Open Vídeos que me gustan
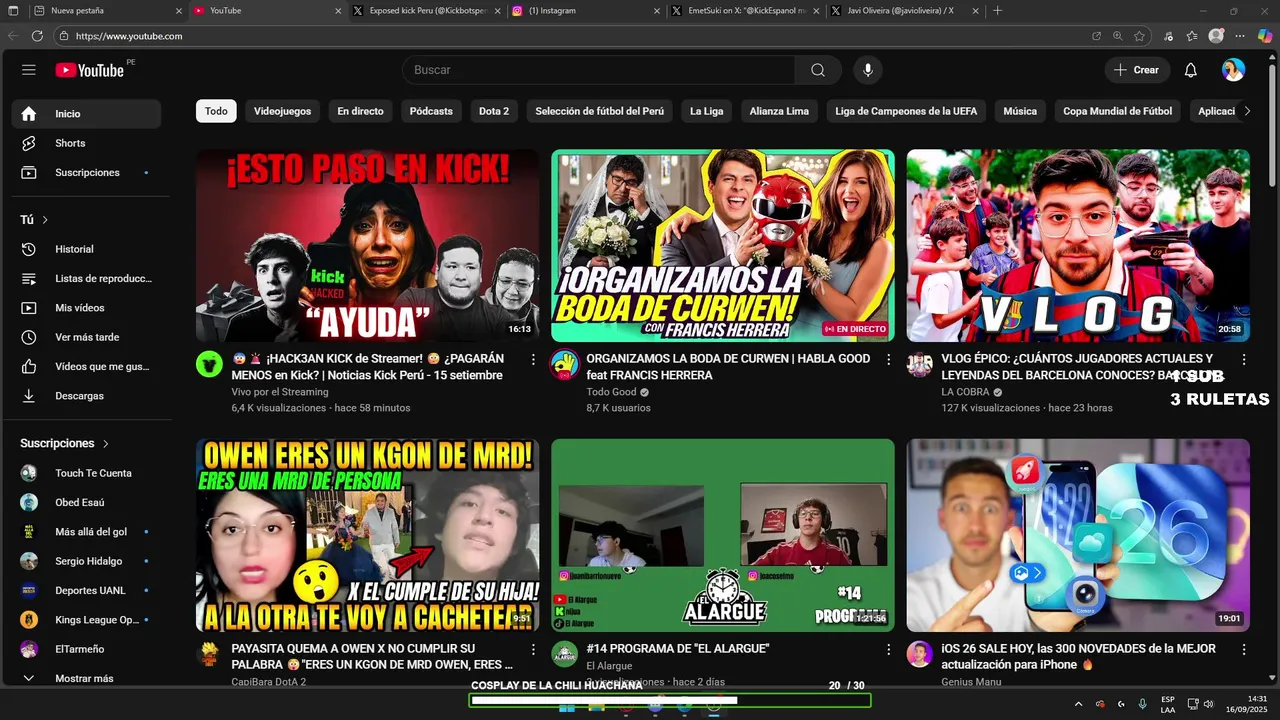 click(86, 367)
